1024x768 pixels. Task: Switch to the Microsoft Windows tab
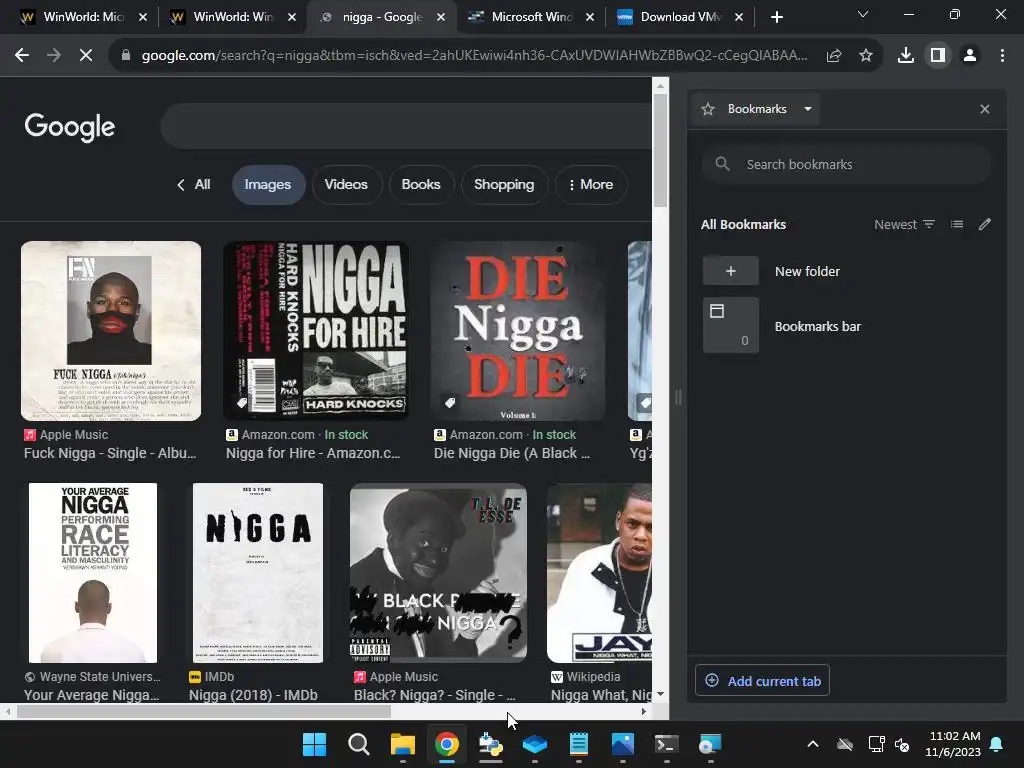coord(531,17)
